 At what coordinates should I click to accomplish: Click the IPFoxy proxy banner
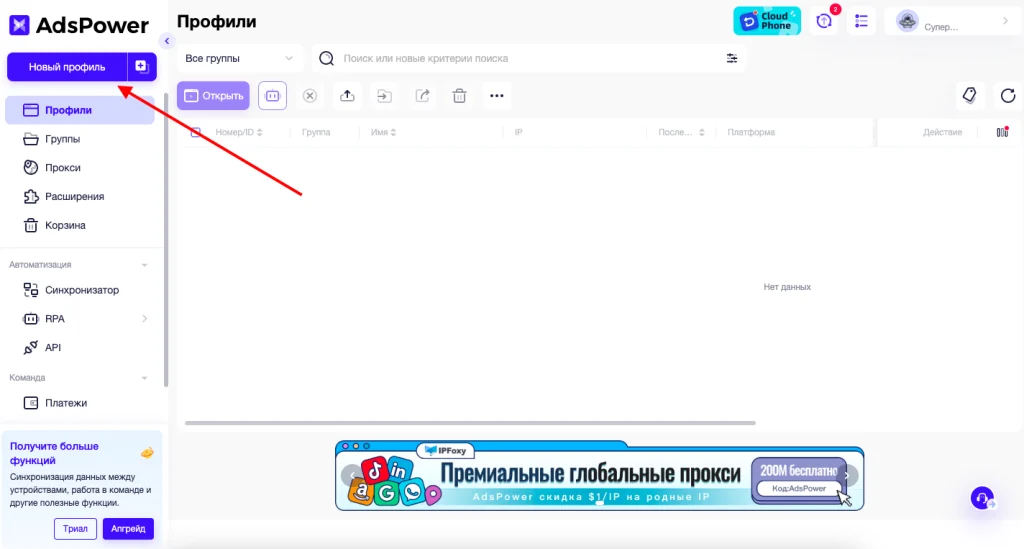pyautogui.click(x=600, y=476)
